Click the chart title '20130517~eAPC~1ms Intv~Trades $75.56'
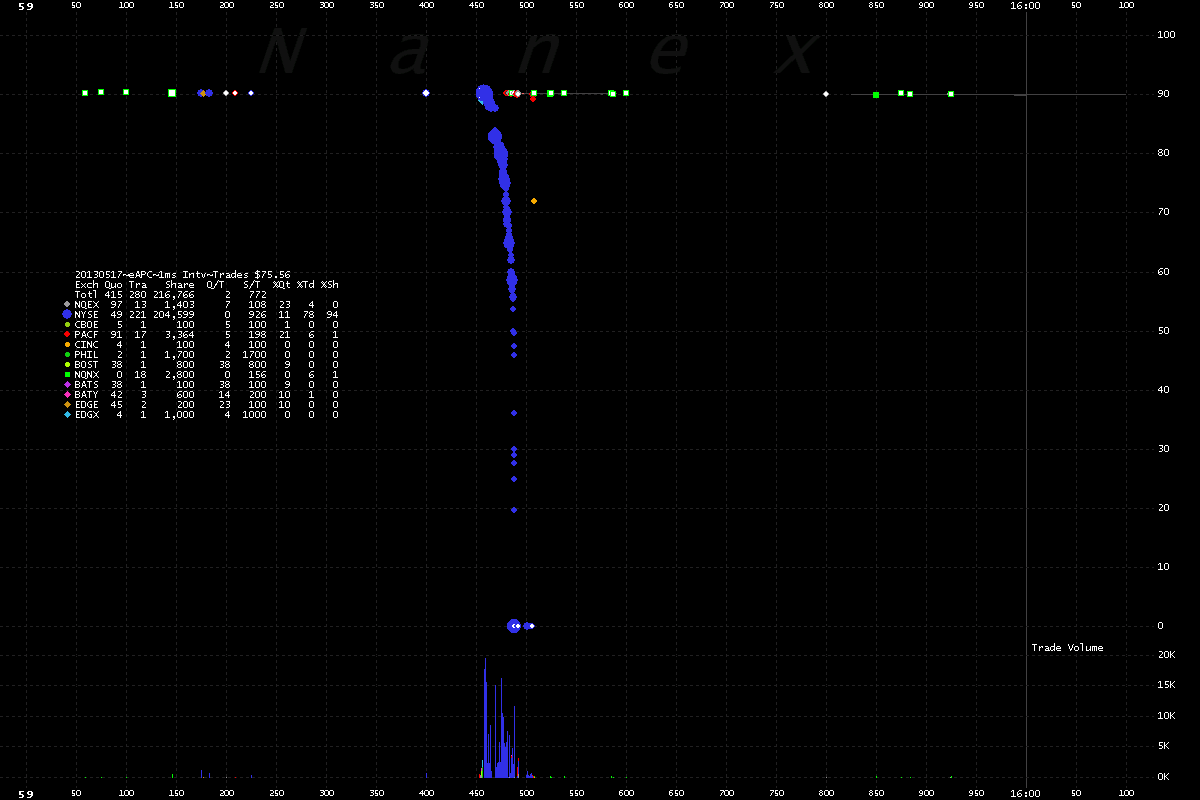 point(183,274)
